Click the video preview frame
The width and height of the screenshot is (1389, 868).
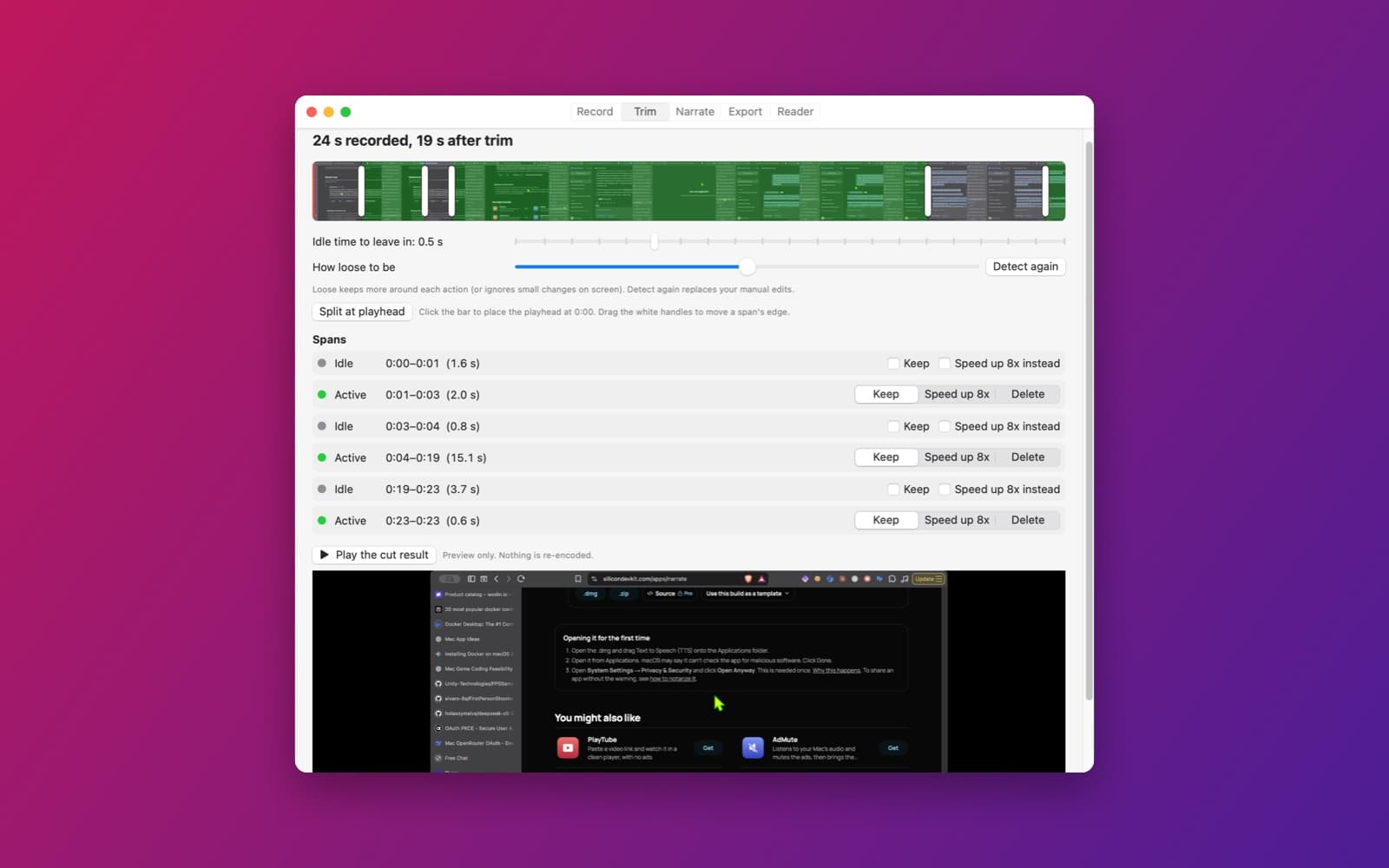point(689,671)
